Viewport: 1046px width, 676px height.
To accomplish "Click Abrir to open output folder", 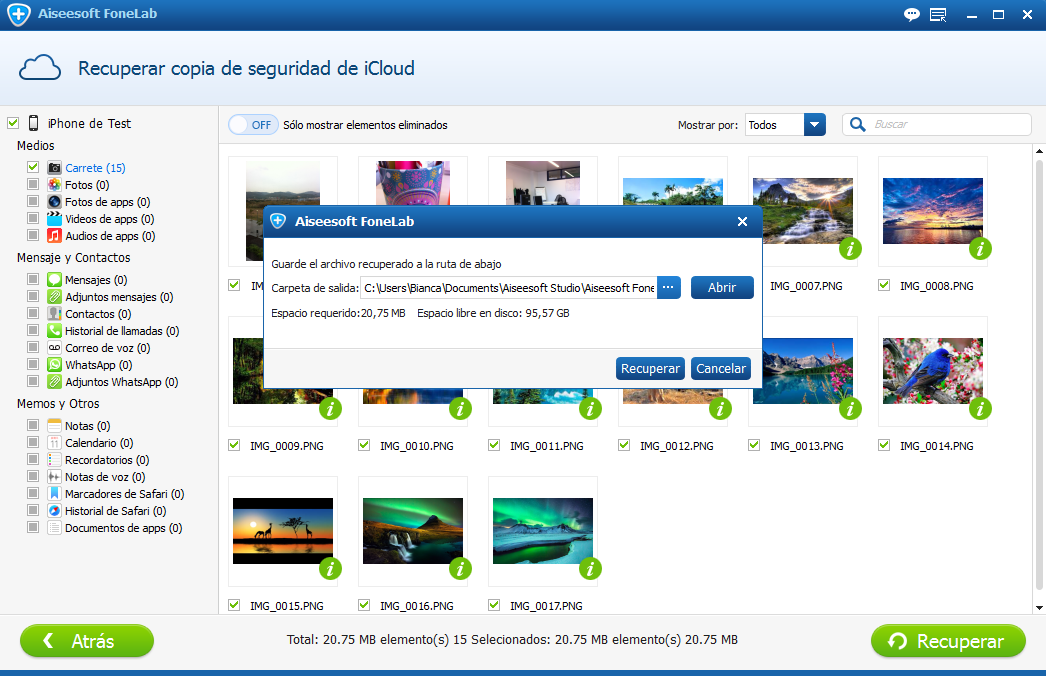I will [722, 288].
